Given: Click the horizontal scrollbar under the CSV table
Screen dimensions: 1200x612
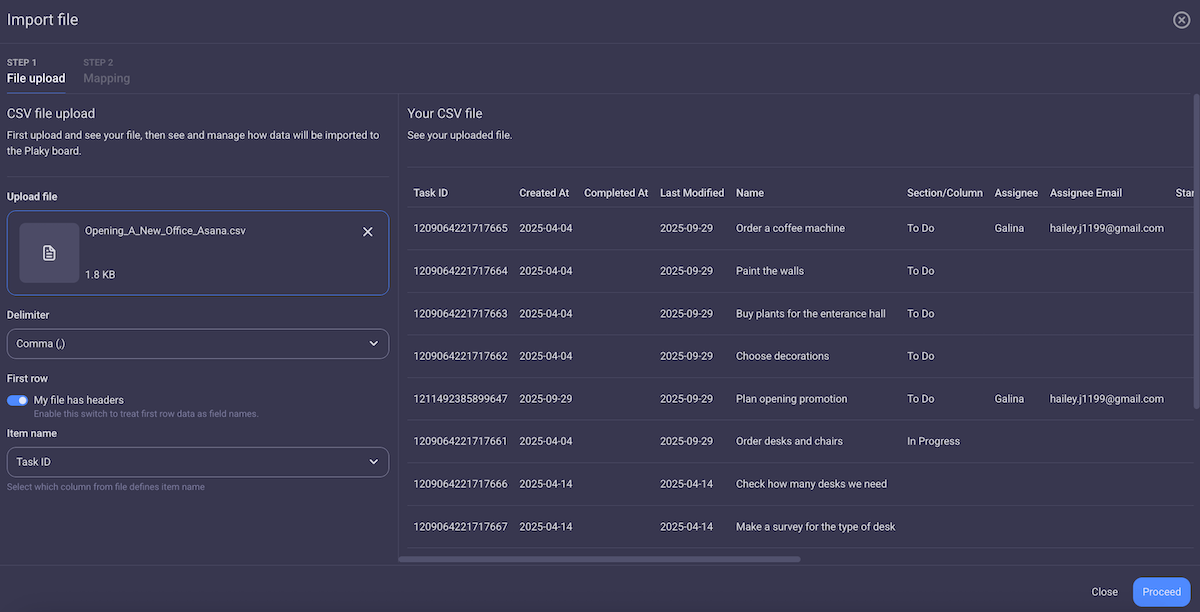Looking at the screenshot, I should tap(600, 559).
